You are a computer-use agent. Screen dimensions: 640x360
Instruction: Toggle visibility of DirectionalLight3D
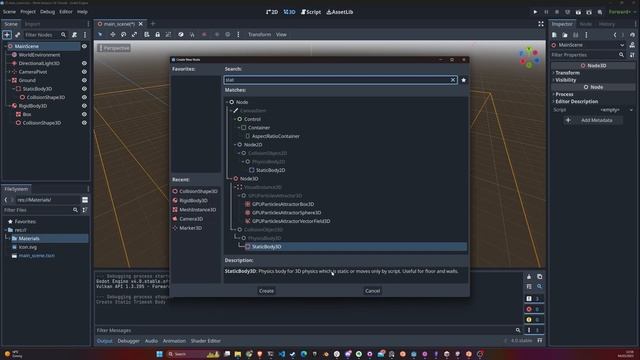coord(84,63)
